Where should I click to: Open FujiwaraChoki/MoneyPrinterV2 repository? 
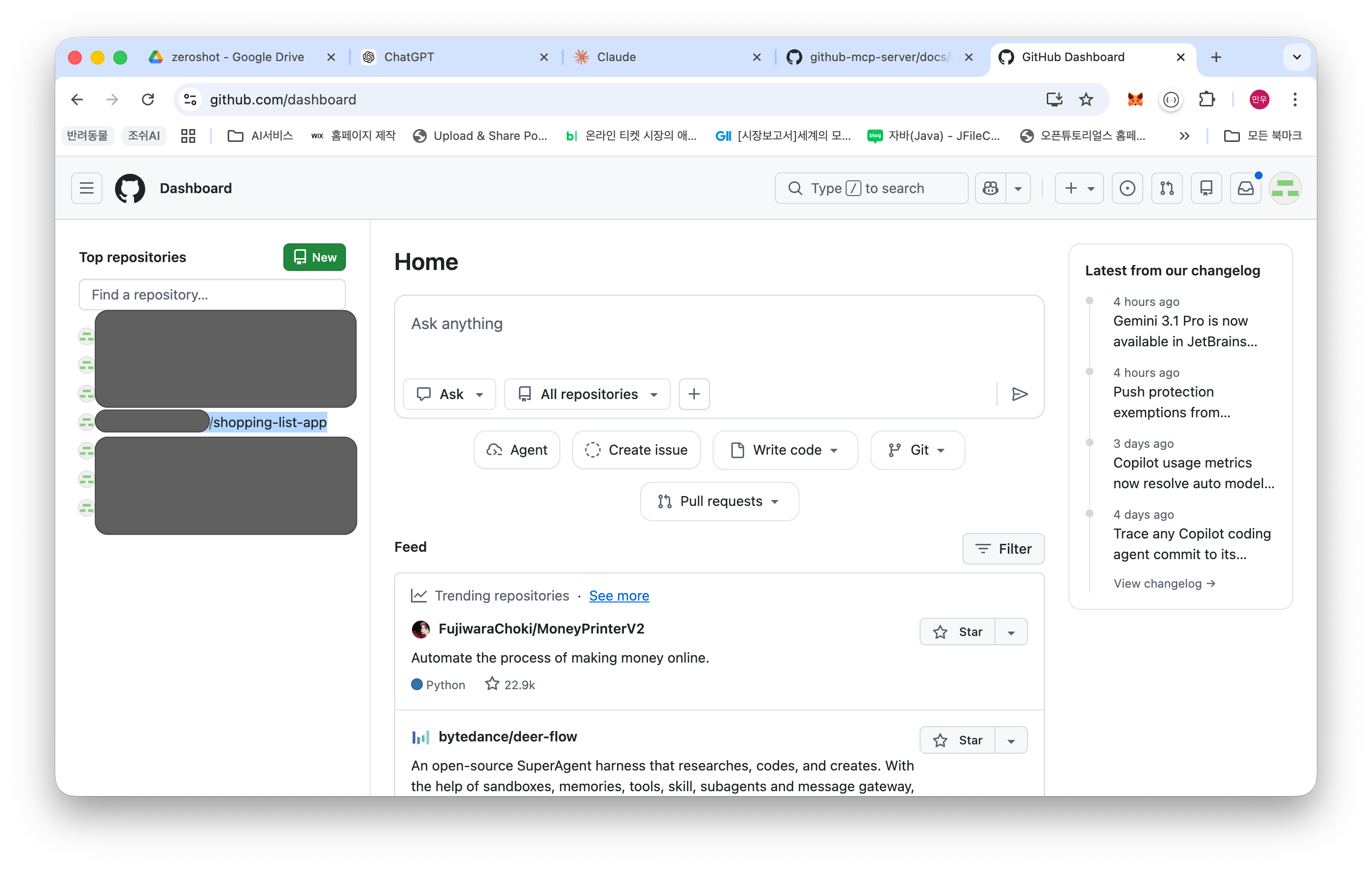[541, 629]
